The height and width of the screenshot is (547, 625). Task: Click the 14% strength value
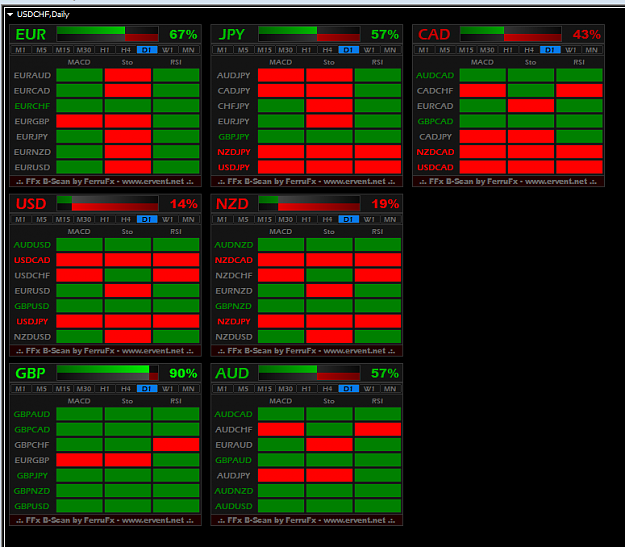pyautogui.click(x=184, y=204)
